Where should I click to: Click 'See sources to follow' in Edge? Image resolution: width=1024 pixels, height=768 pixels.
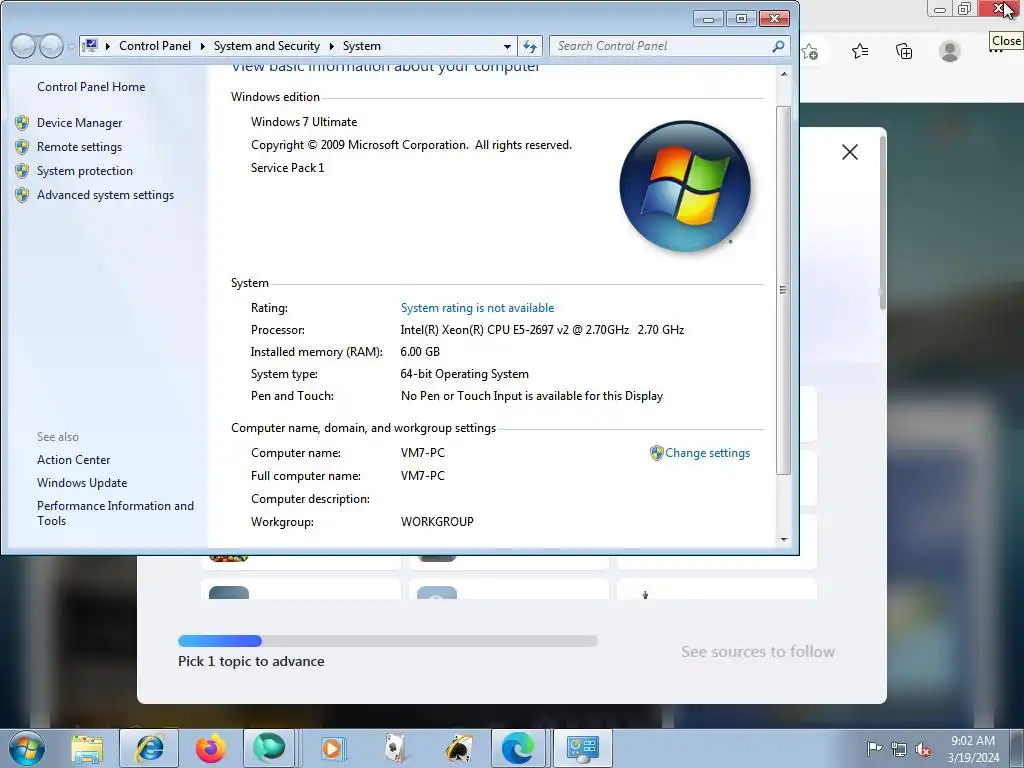tap(758, 651)
